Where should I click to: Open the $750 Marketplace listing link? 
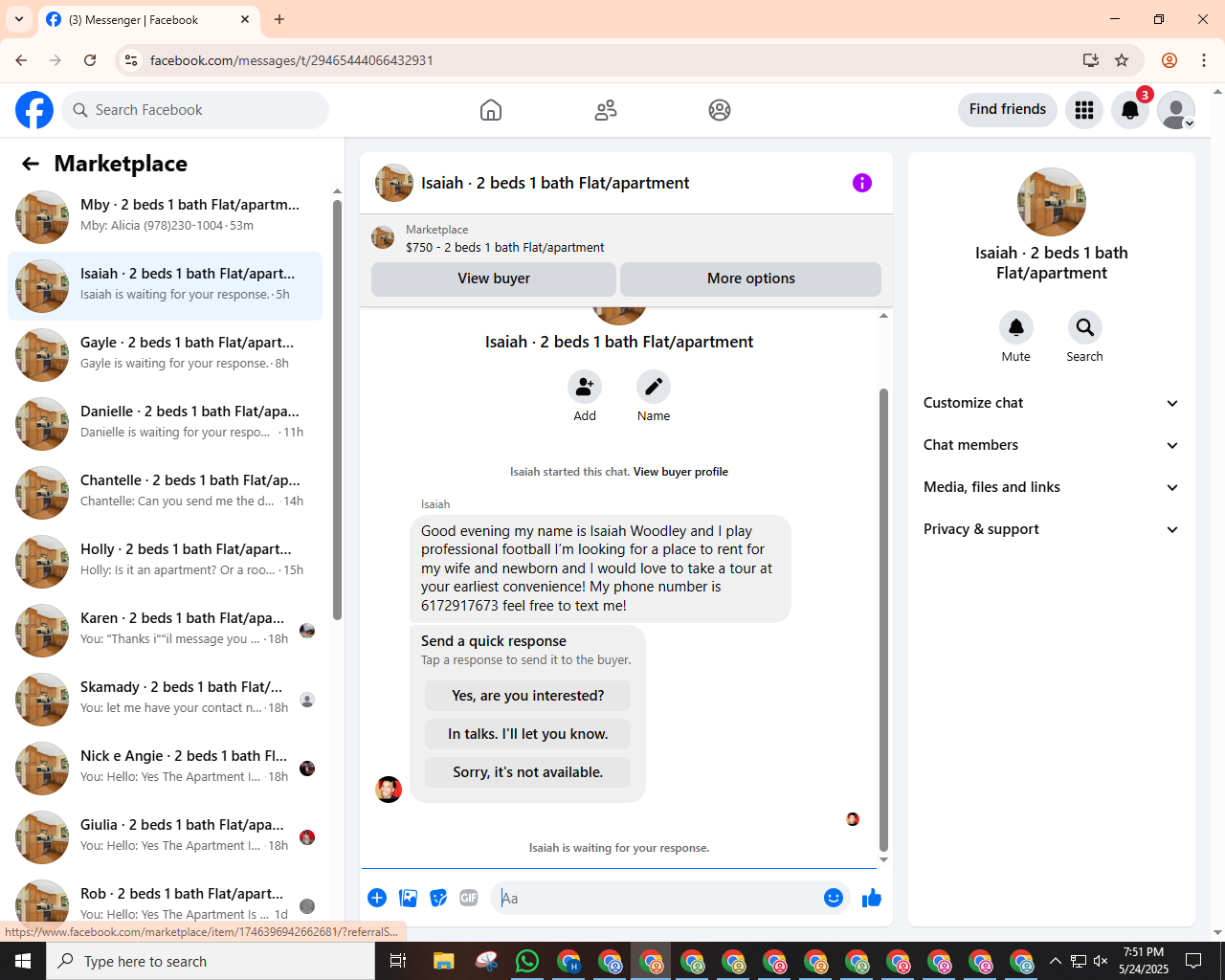click(x=504, y=247)
